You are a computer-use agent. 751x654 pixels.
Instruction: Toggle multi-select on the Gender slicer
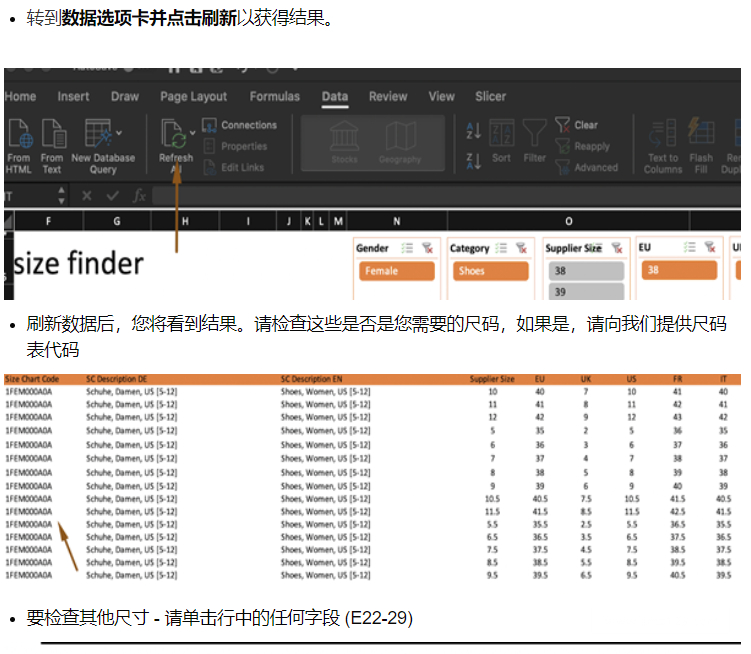(408, 248)
